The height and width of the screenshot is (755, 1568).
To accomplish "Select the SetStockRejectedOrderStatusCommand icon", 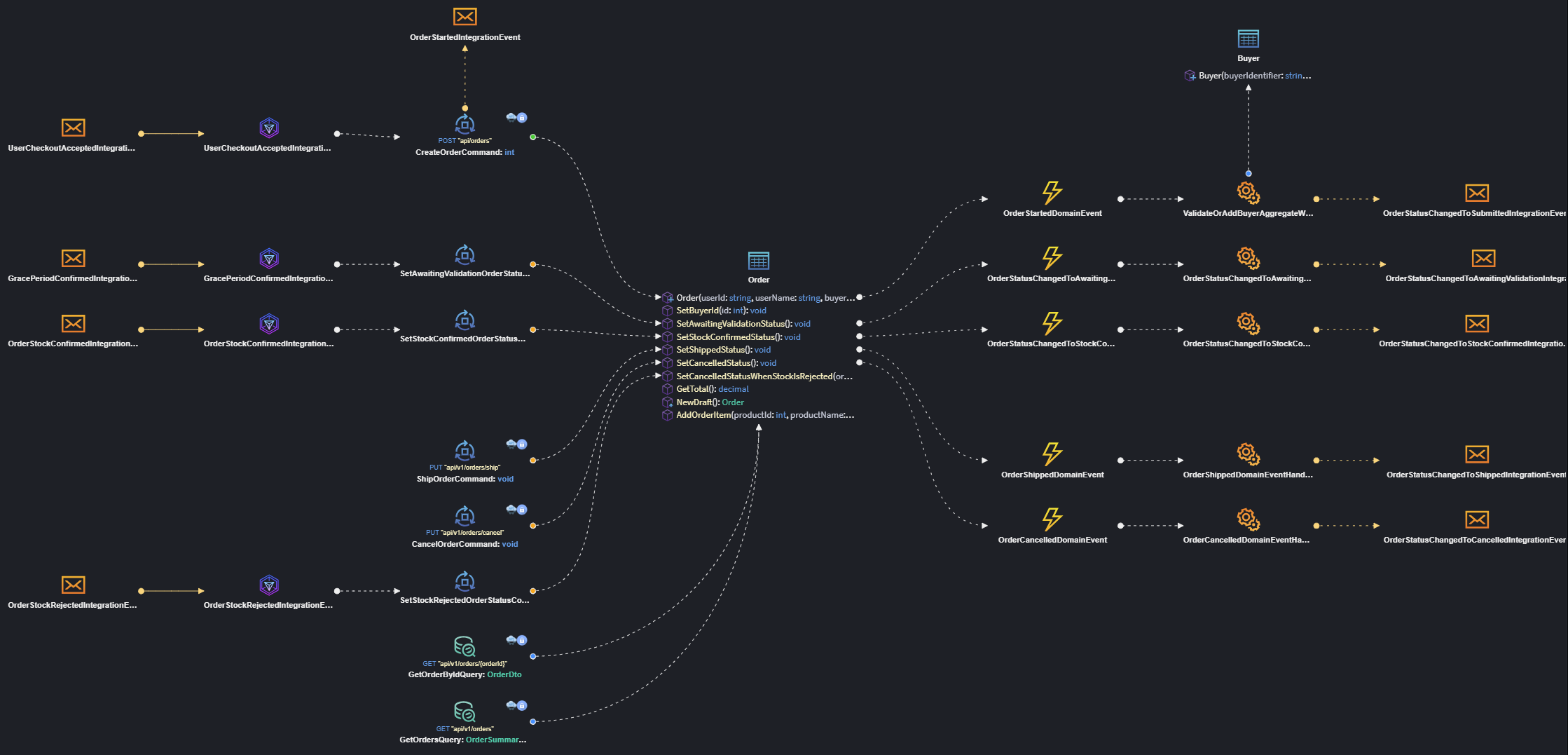I will (x=465, y=581).
